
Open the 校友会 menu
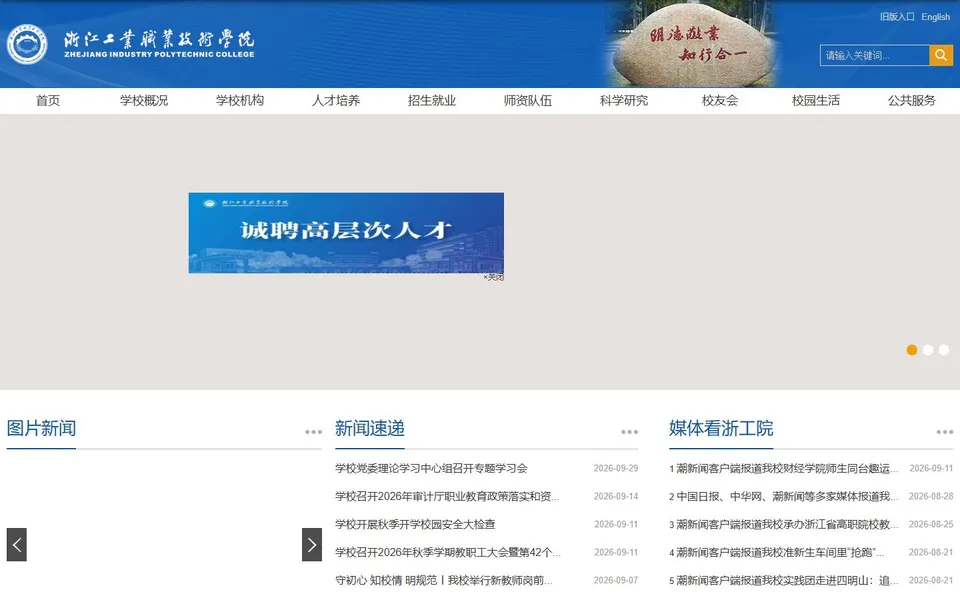[720, 100]
